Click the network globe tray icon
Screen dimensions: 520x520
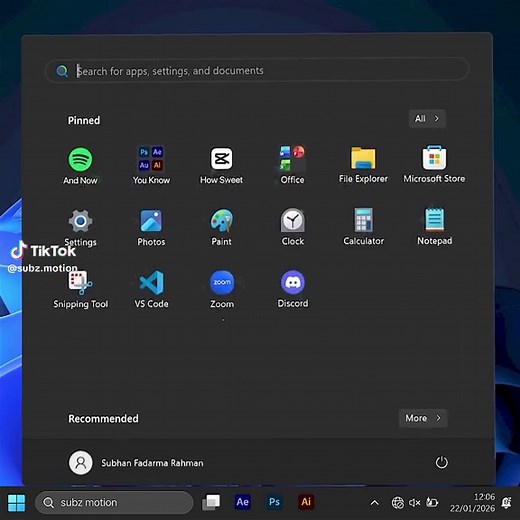tap(397, 502)
